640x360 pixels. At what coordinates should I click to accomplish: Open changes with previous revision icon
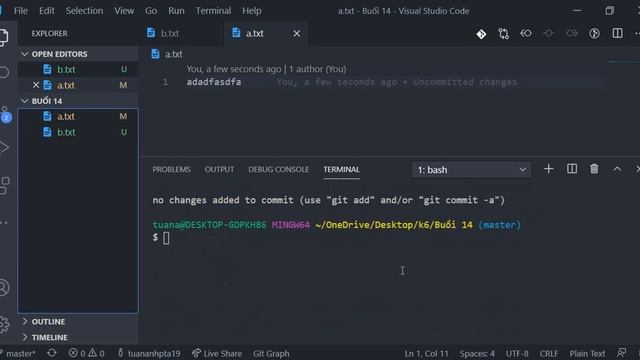(526, 33)
